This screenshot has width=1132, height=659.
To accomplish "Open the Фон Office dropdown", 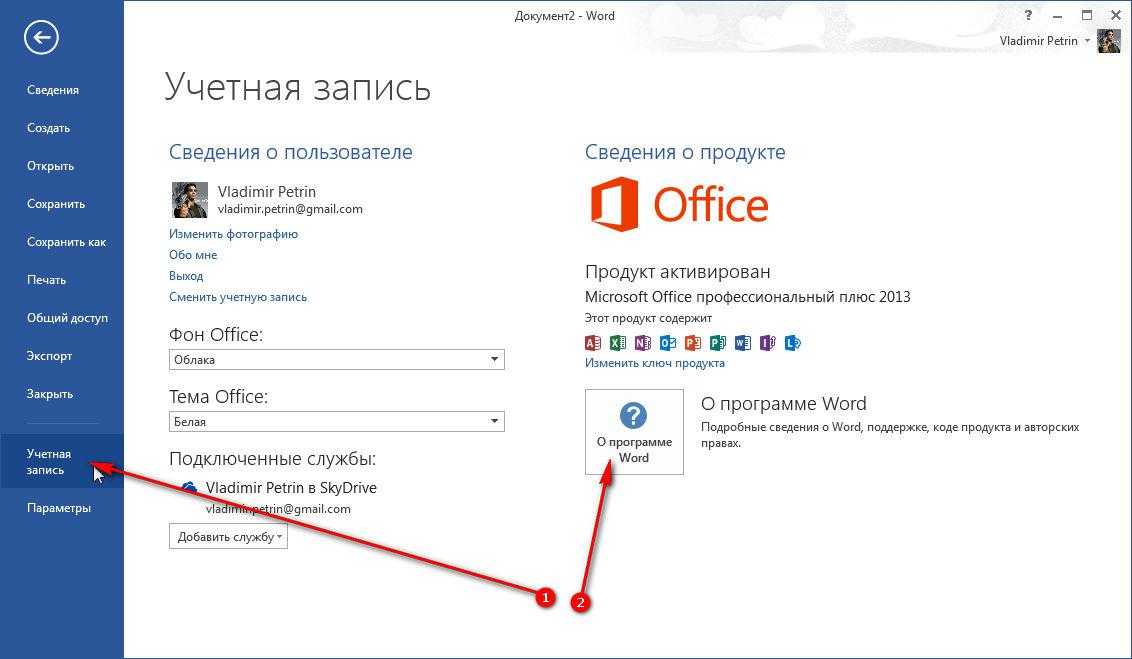I will 336,359.
